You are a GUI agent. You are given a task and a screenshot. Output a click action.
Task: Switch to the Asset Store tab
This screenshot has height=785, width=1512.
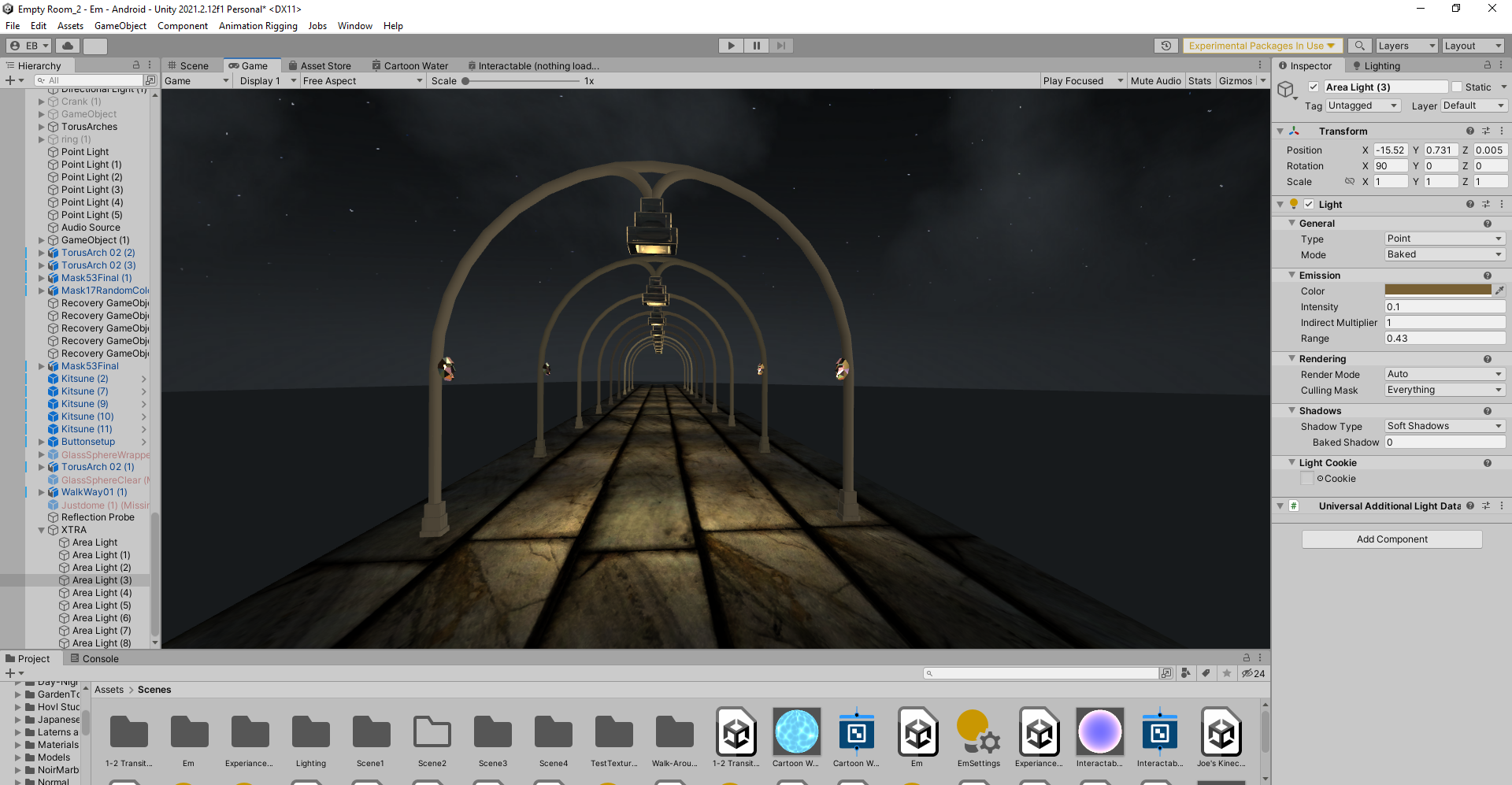point(321,65)
